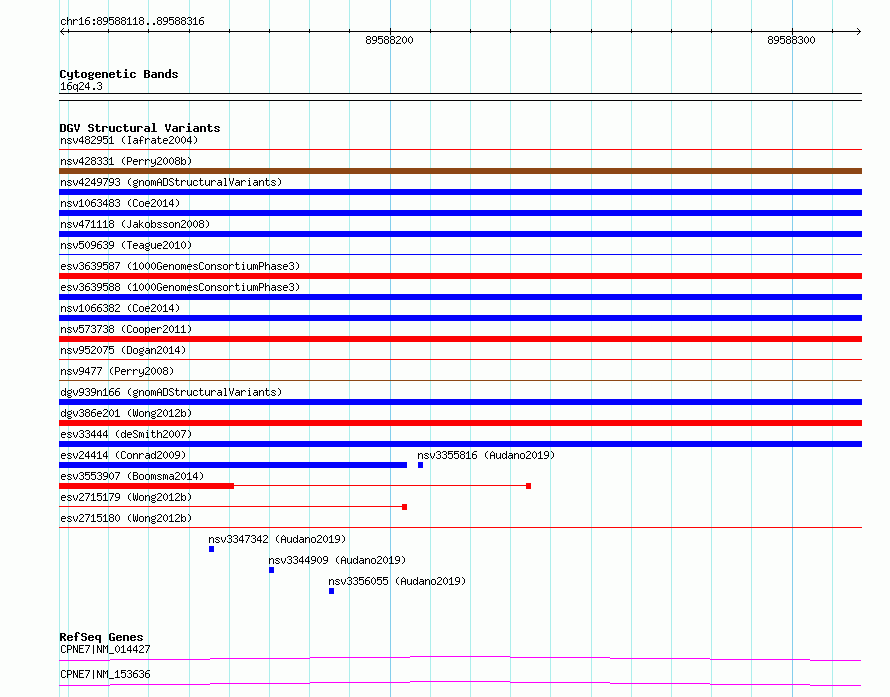Click the RefSeq Genes track title
Viewport: 890px width, 697px height.
click(x=101, y=637)
